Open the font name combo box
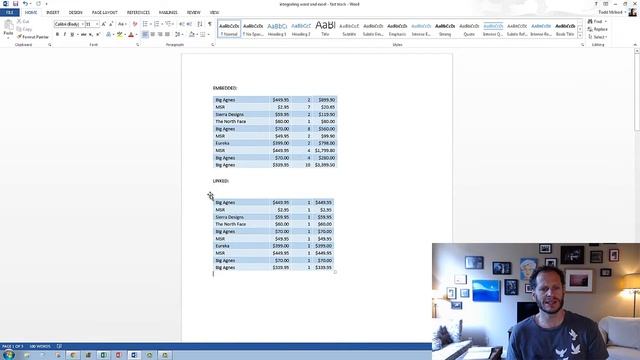 point(69,24)
